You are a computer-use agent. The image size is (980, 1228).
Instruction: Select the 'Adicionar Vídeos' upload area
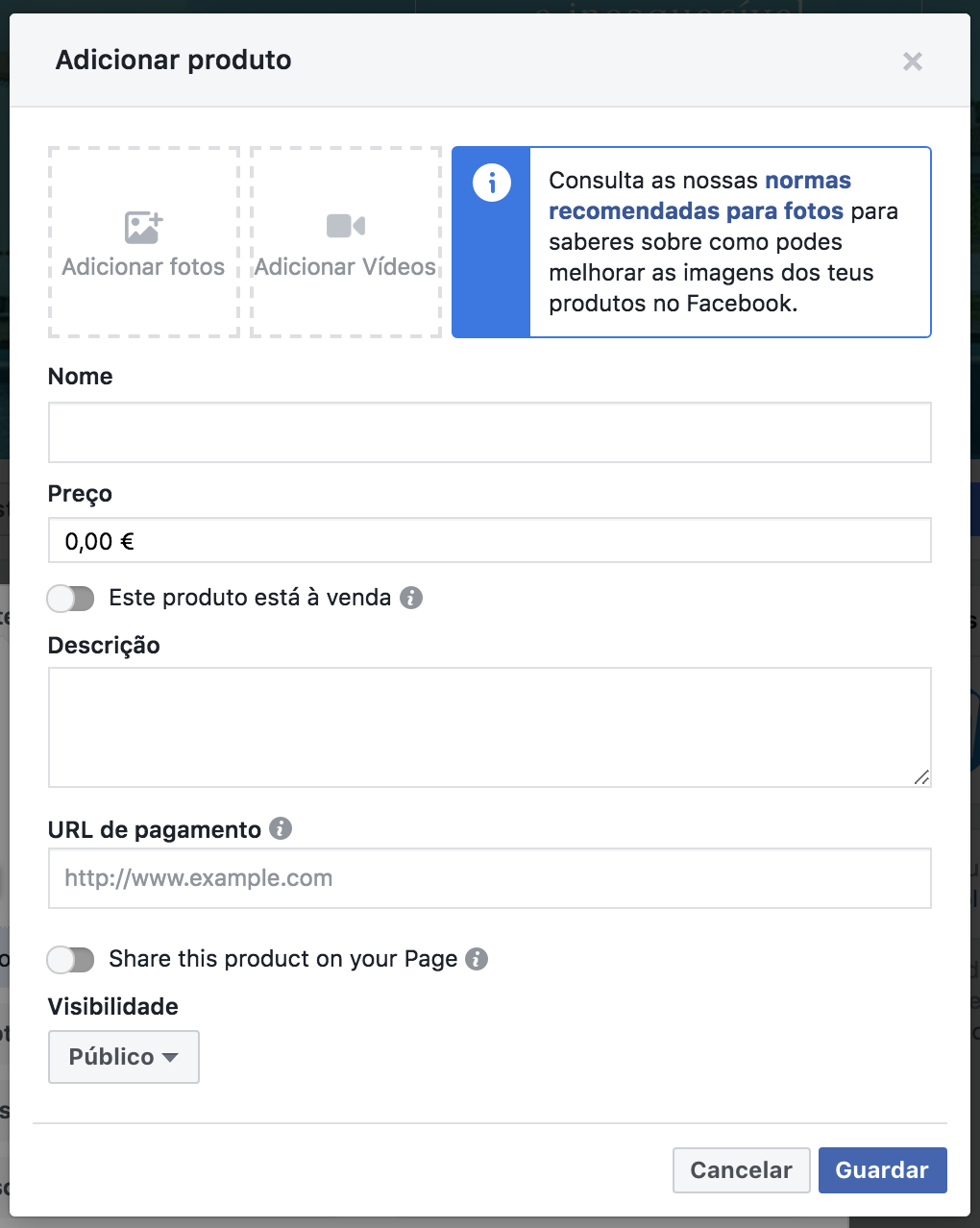pyautogui.click(x=345, y=241)
